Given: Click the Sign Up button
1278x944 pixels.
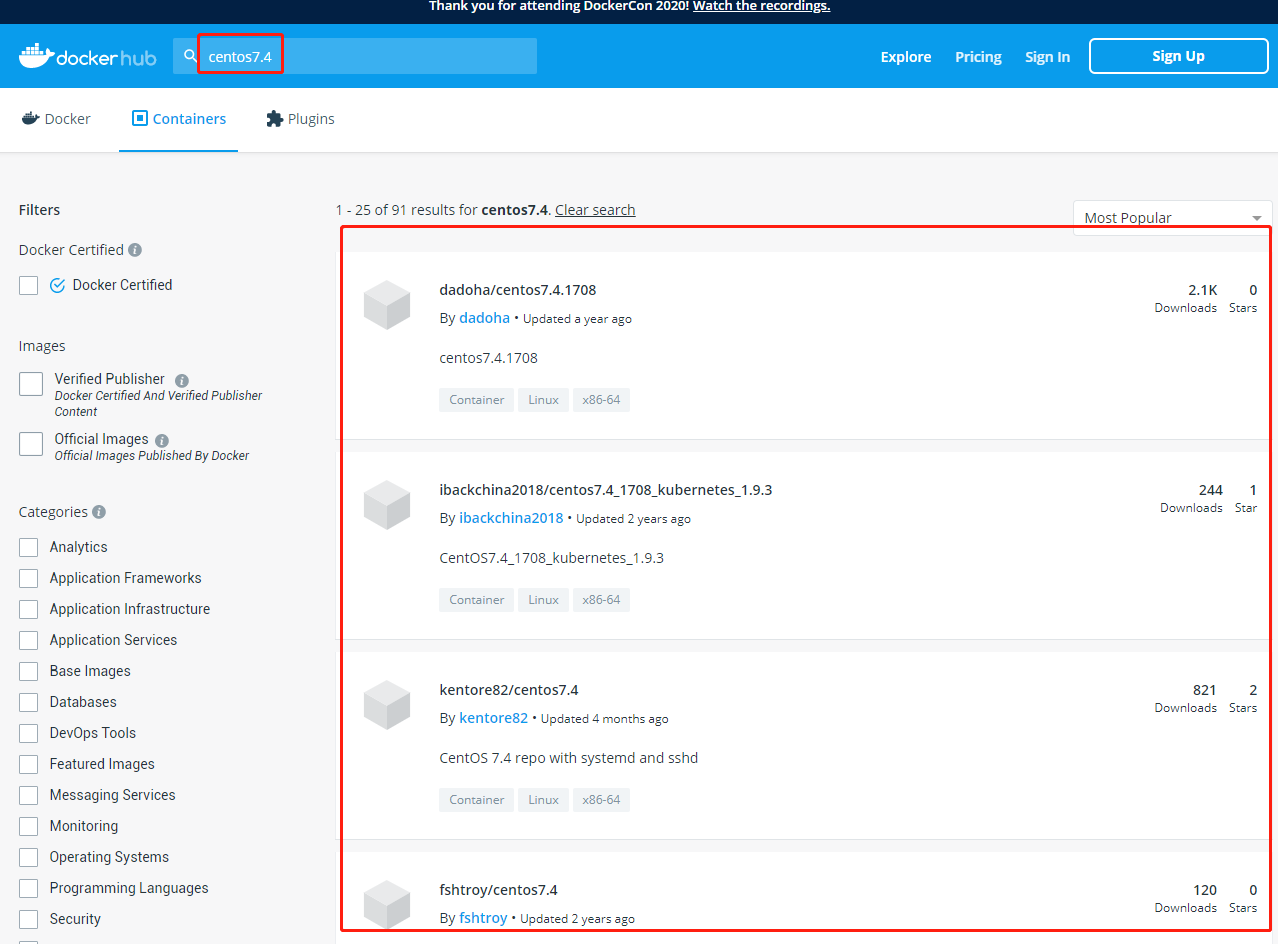Looking at the screenshot, I should click(x=1179, y=56).
